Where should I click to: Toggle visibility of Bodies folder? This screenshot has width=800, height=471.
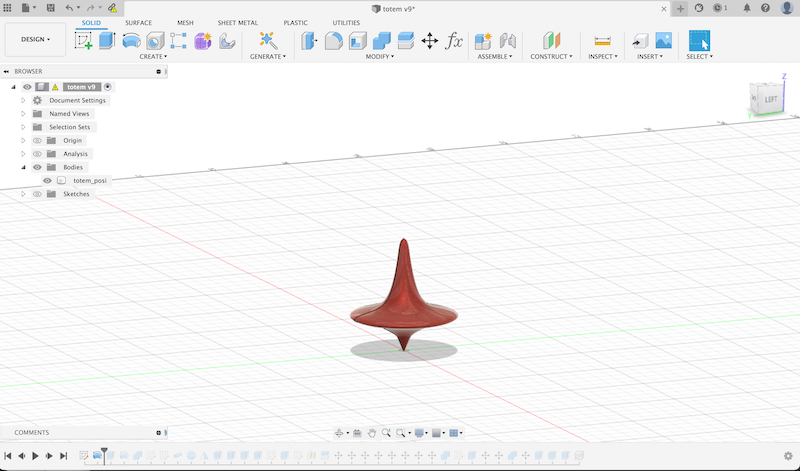point(37,167)
